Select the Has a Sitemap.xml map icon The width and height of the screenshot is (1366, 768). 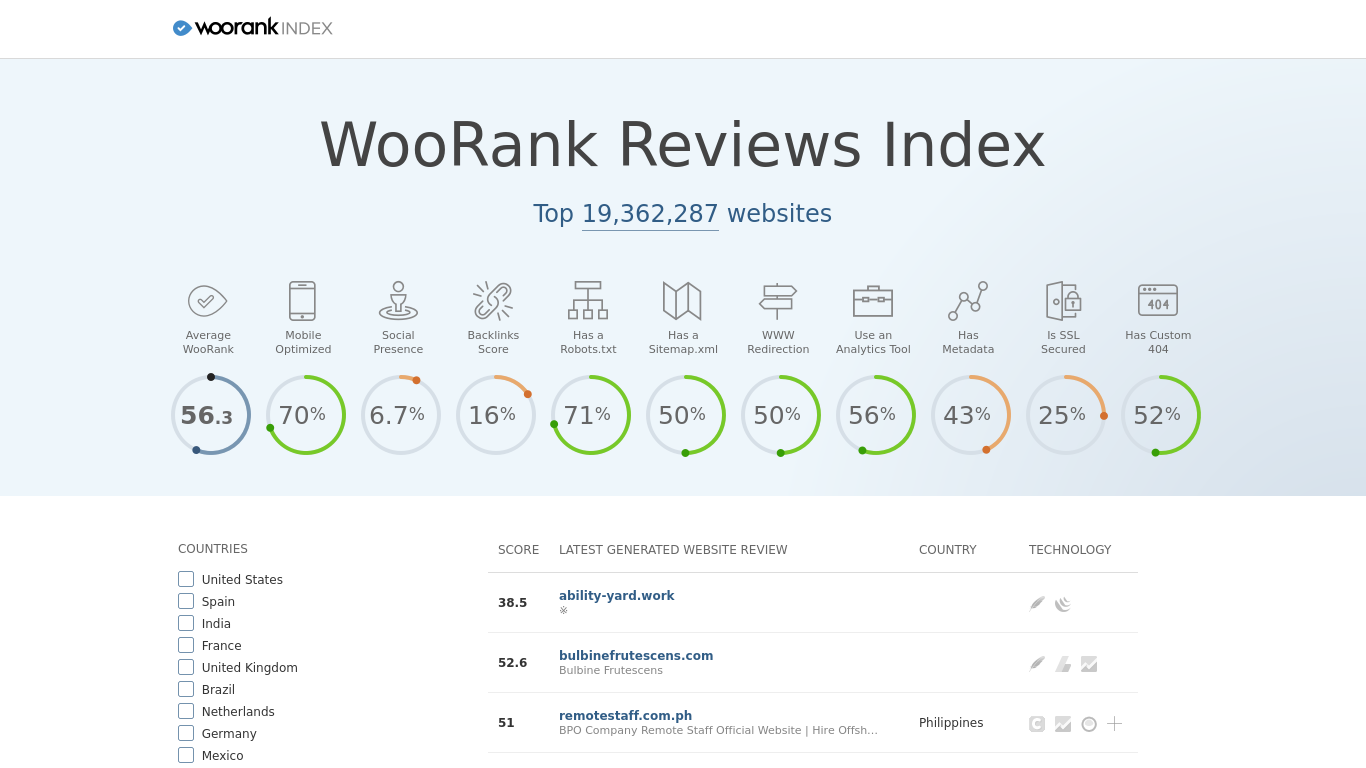pos(682,300)
